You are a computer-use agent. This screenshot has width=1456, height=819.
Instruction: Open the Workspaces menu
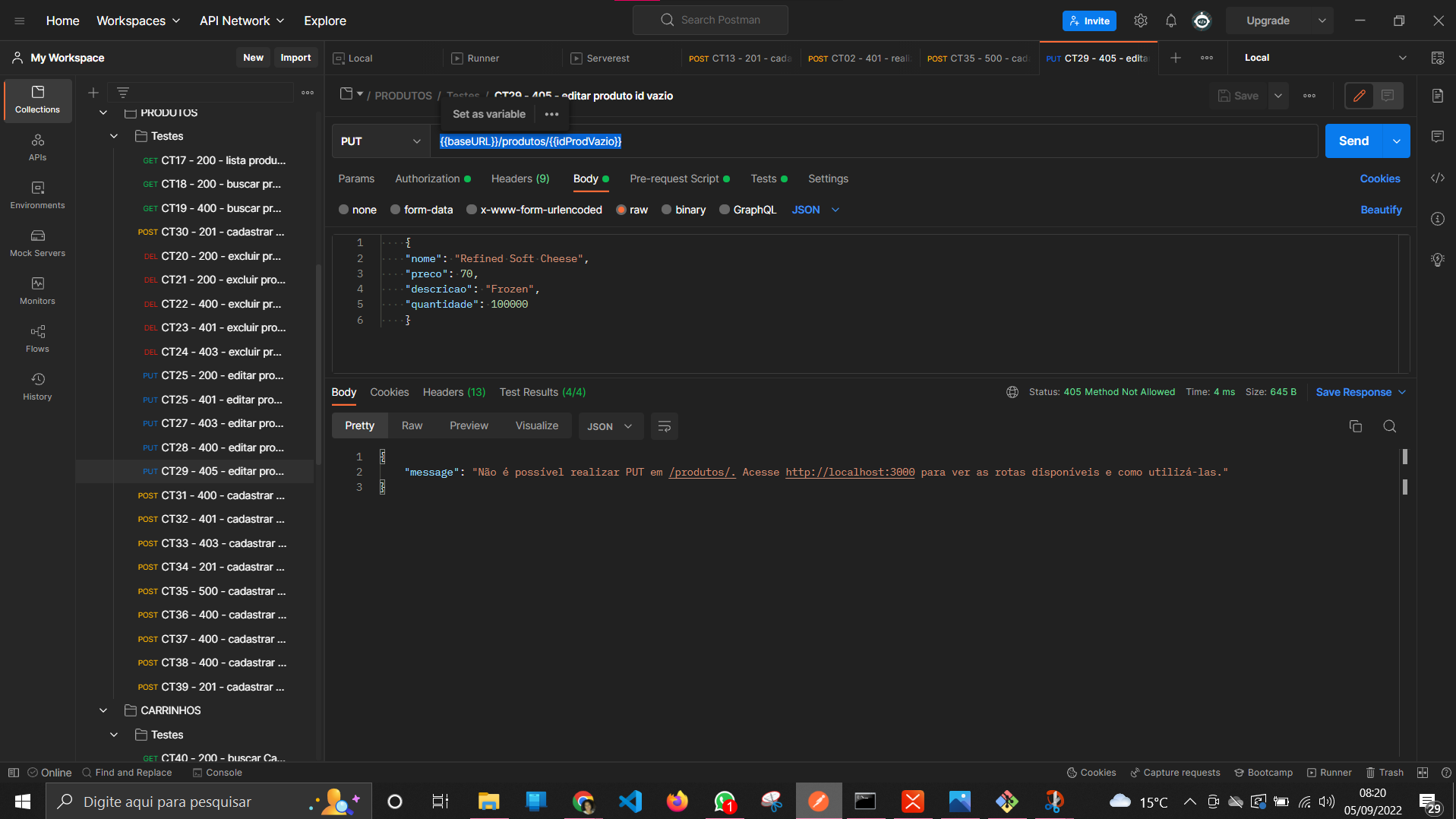[x=138, y=21]
